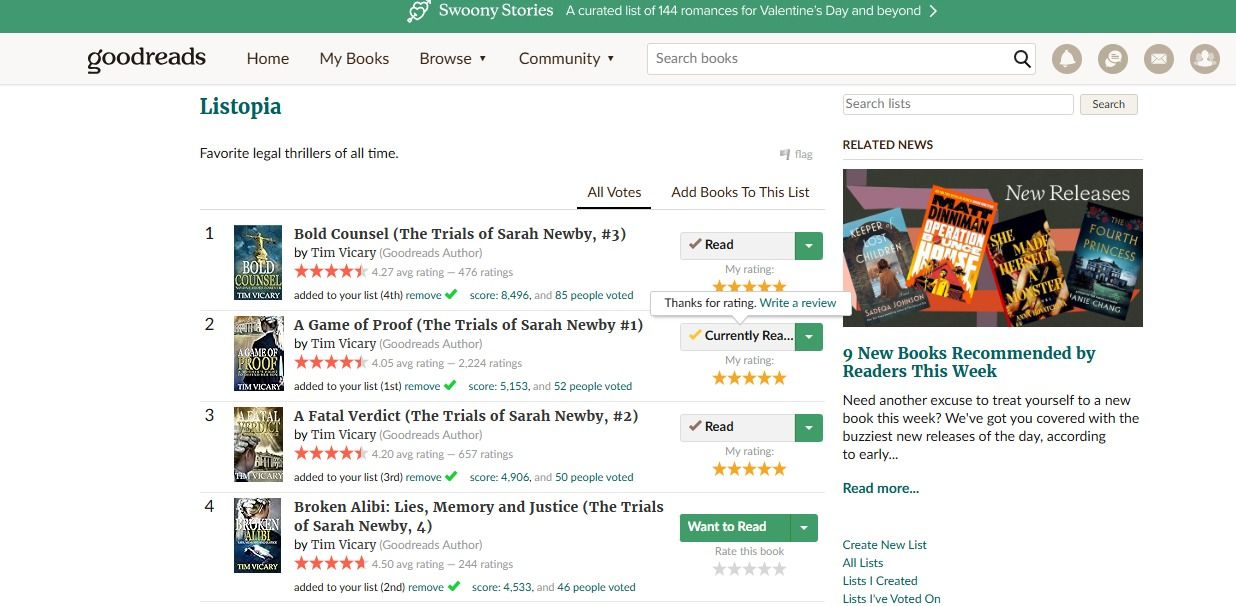Viewport: 1236px width, 606px height.
Task: Rate Broken Alibi five stars
Action: click(x=779, y=569)
